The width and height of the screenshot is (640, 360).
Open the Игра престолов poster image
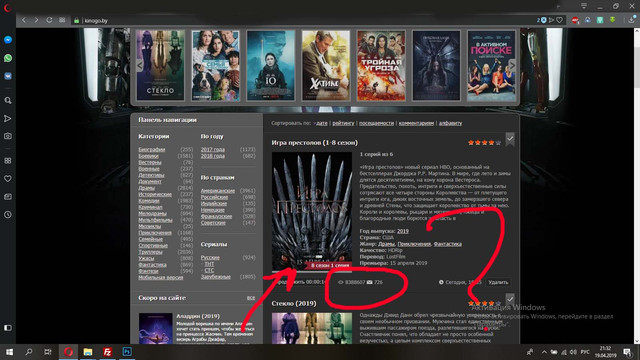tap(312, 211)
